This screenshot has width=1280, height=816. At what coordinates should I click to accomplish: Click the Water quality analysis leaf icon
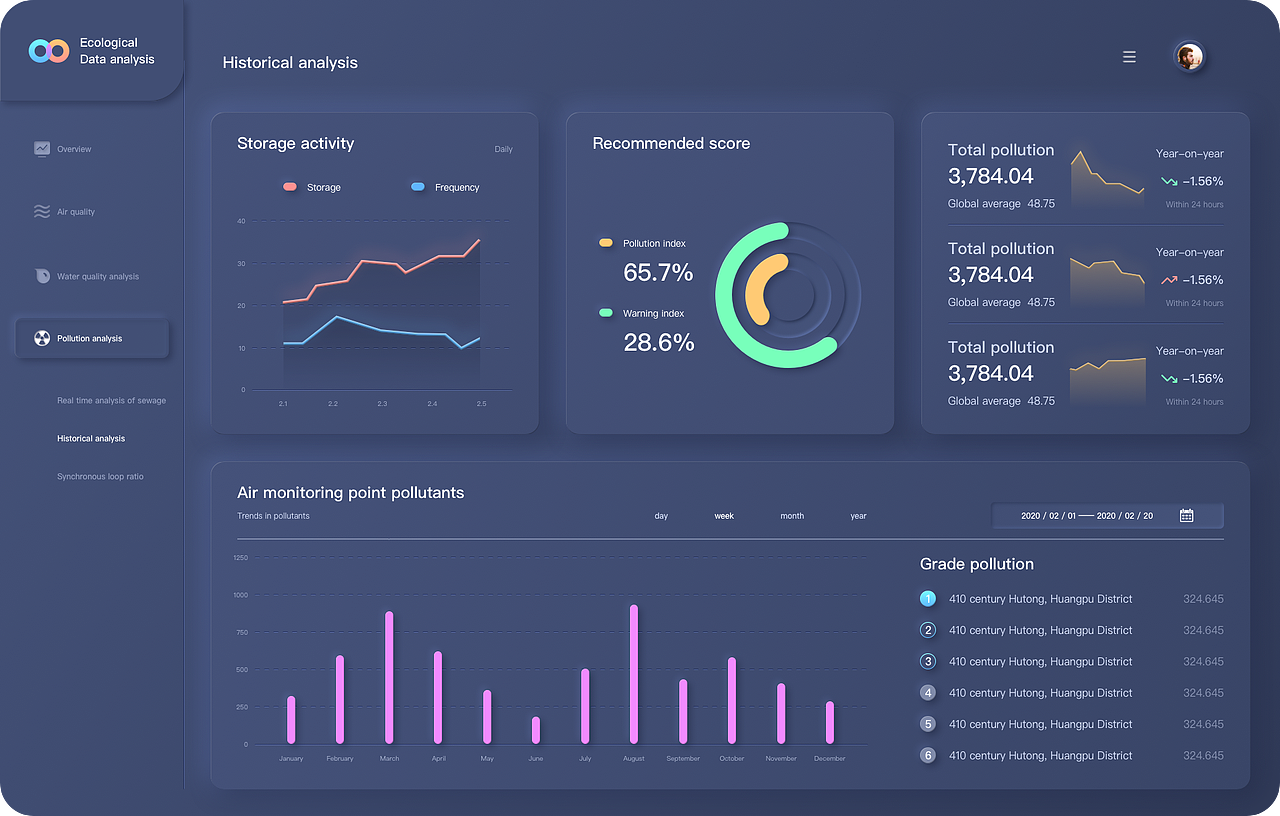coord(42,276)
